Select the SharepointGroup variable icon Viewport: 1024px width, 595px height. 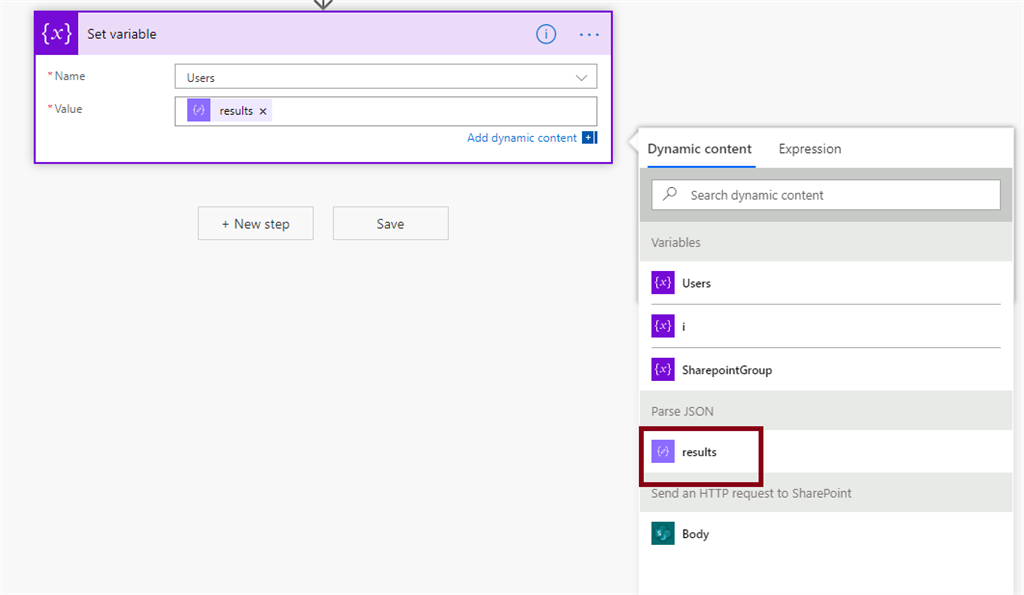pos(662,369)
